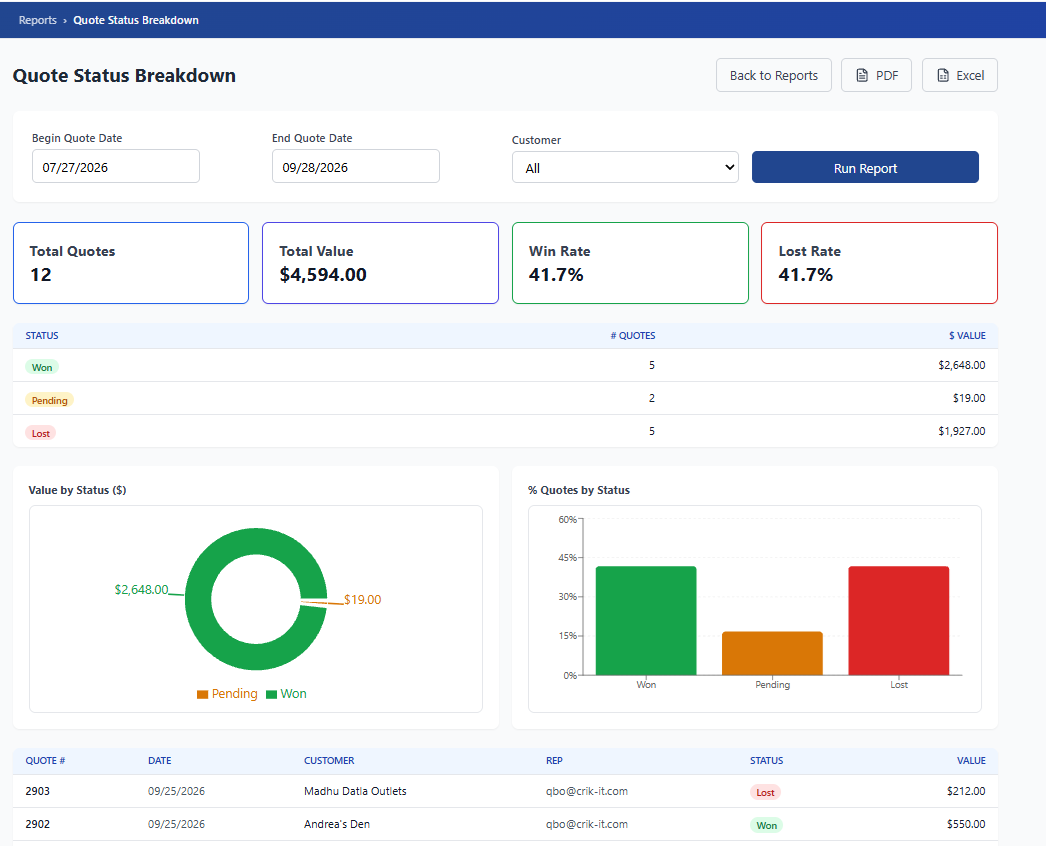Click the $19.00 donut chart label

pyautogui.click(x=362, y=600)
